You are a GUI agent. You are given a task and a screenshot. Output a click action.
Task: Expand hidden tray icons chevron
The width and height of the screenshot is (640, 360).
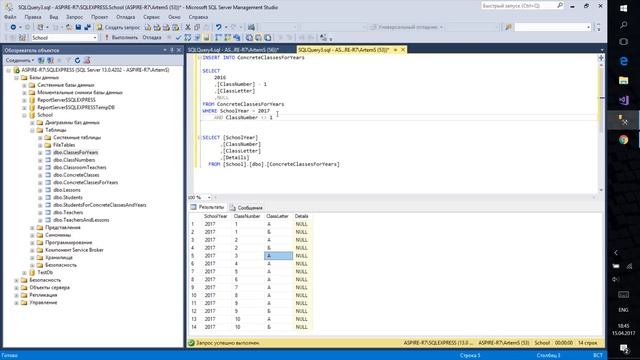click(616, 253)
